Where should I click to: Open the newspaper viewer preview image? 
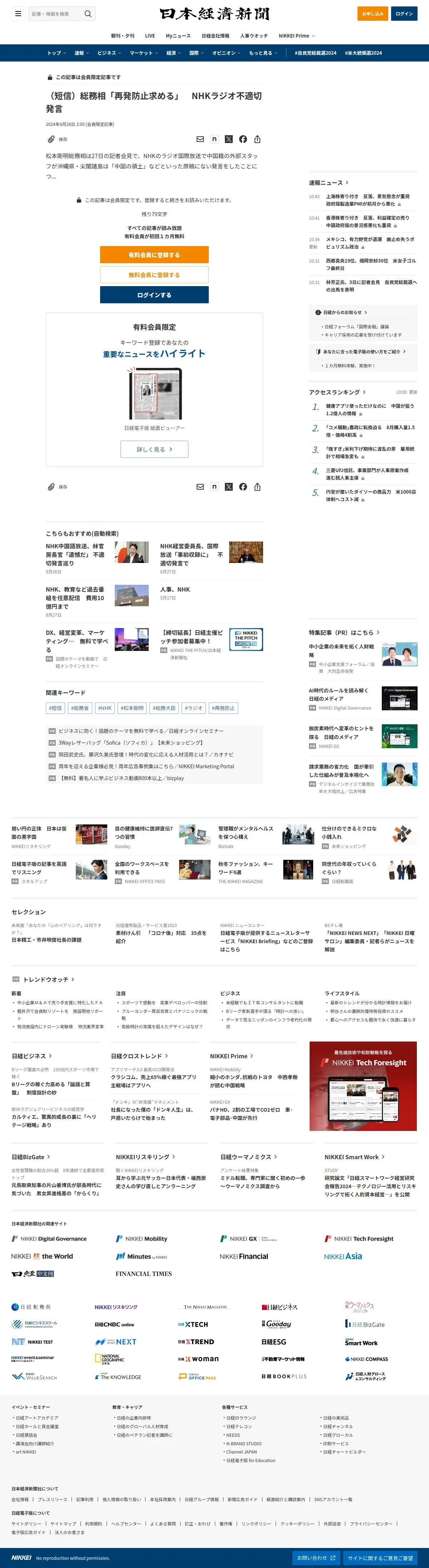pos(154,394)
